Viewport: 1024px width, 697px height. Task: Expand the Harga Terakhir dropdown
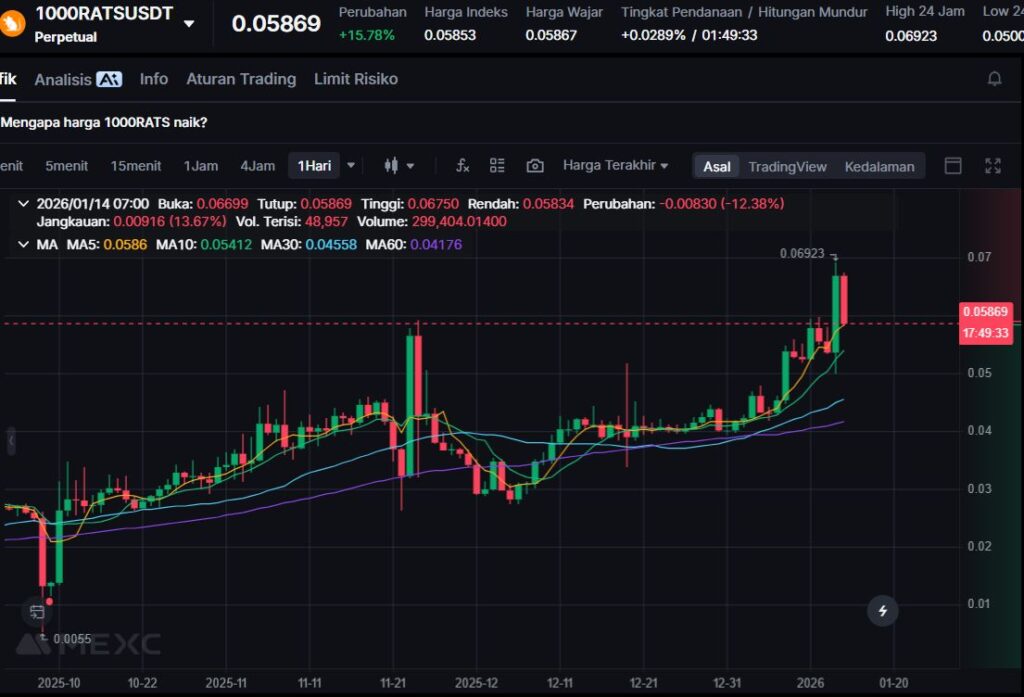[615, 165]
